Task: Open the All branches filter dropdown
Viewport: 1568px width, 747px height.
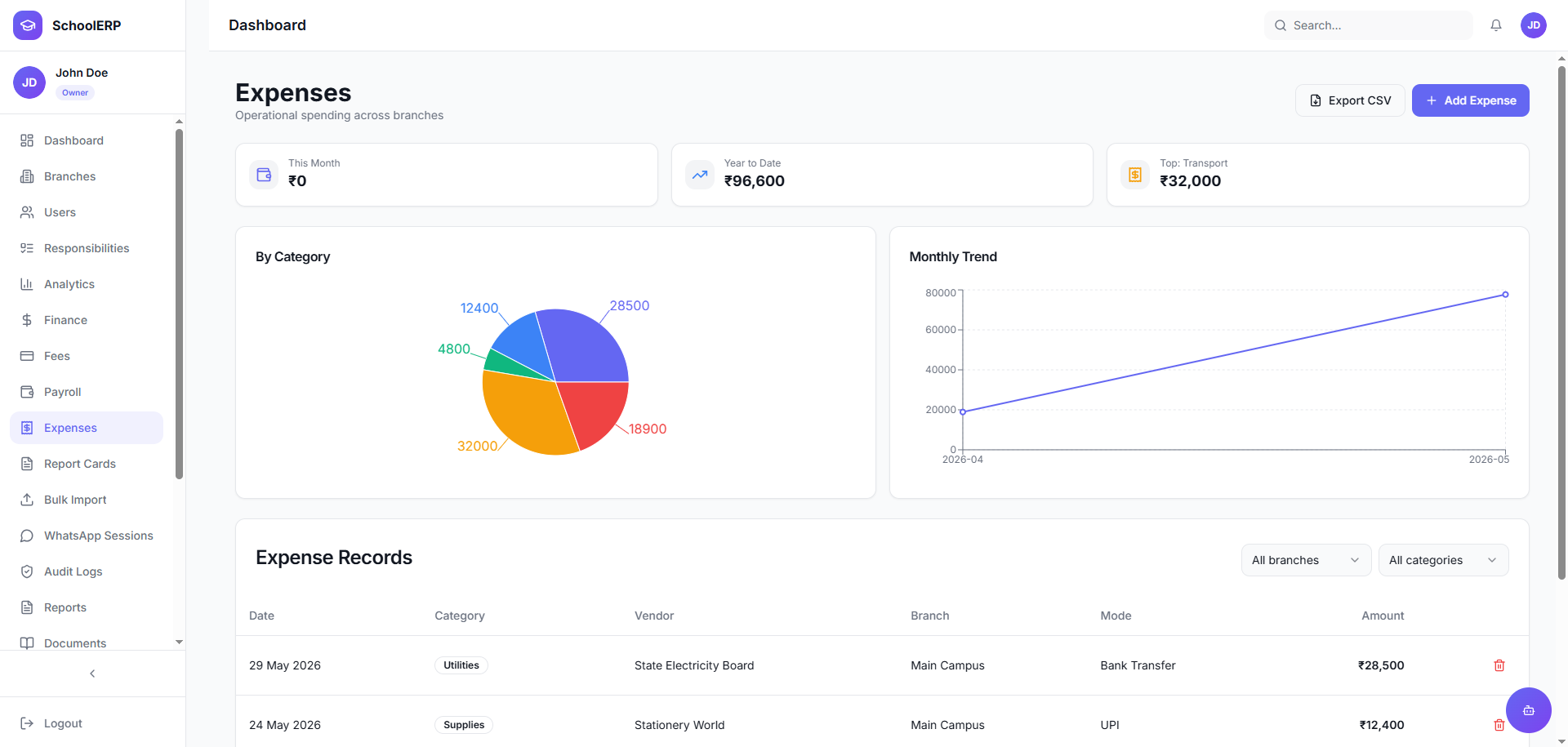Action: (x=1306, y=560)
